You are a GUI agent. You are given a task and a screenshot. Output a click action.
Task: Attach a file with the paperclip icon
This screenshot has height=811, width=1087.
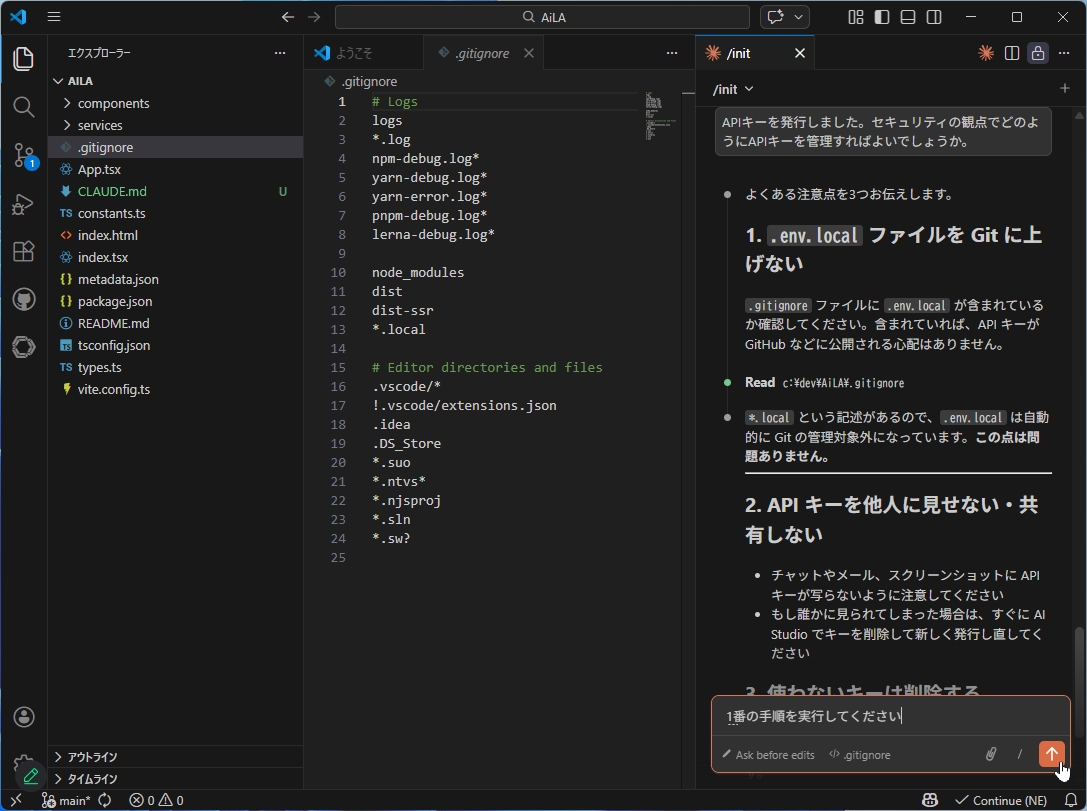[990, 754]
